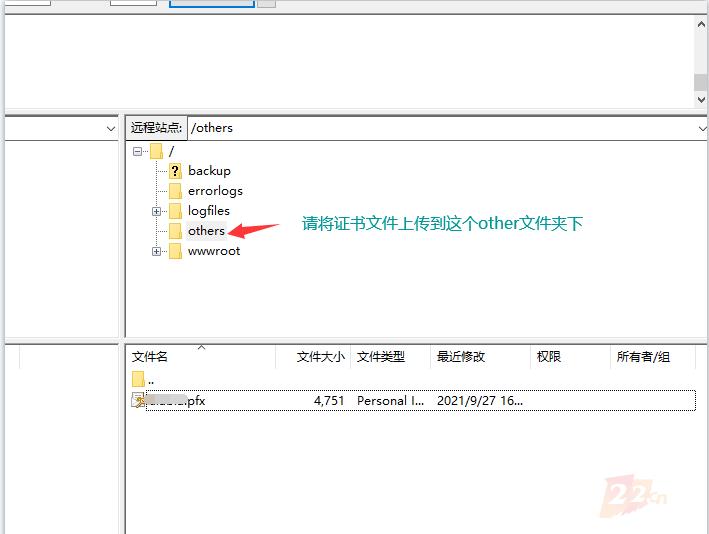Click the others folder icon
Image resolution: width=709 pixels, height=534 pixels.
pos(175,231)
